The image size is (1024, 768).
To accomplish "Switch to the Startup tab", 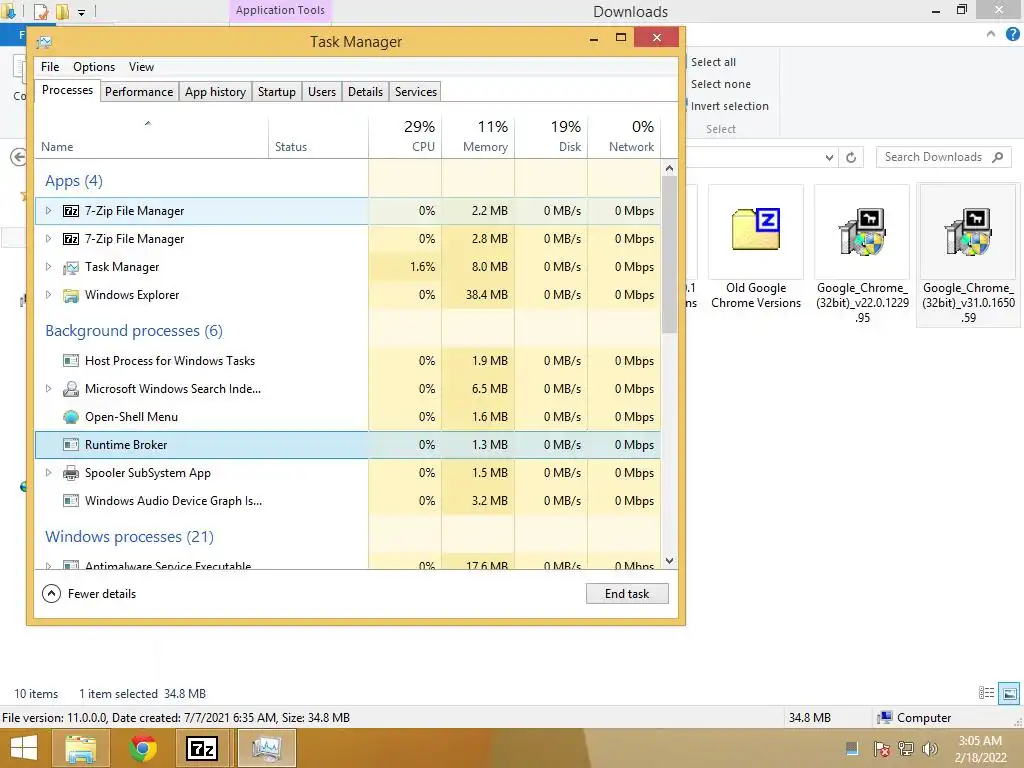I will [x=276, y=91].
